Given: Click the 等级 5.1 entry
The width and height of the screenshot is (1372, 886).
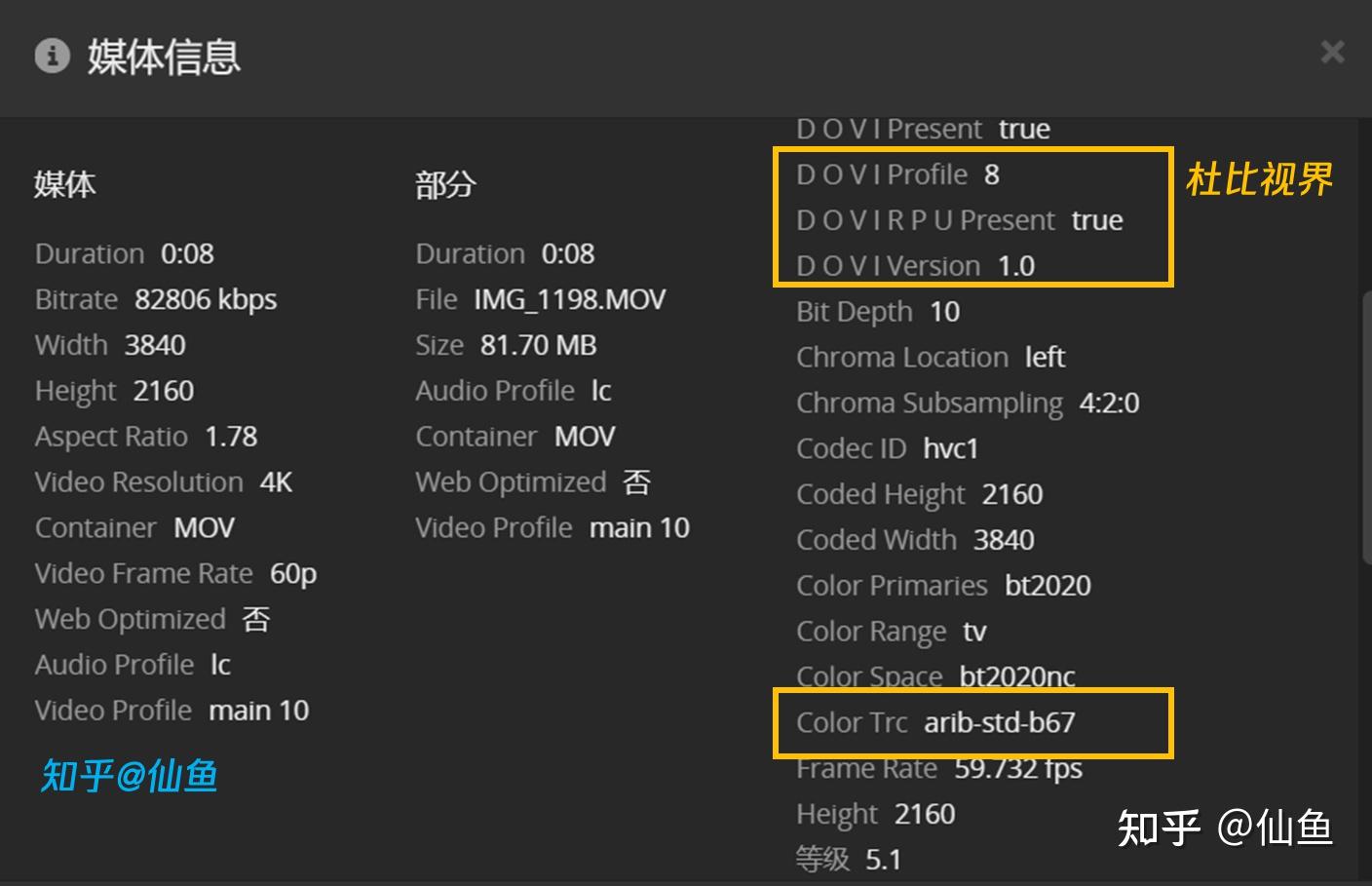Looking at the screenshot, I should 848,859.
